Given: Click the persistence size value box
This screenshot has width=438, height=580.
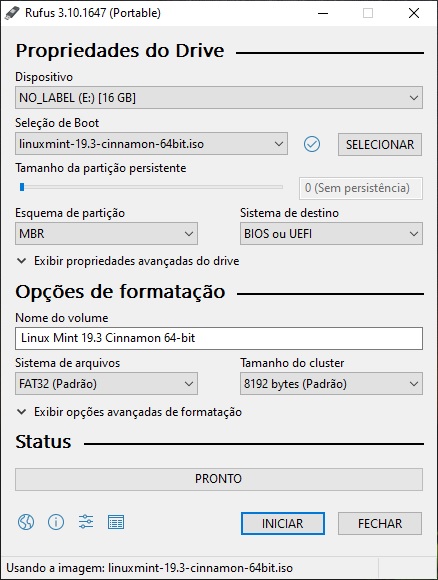Looking at the screenshot, I should click(361, 188).
